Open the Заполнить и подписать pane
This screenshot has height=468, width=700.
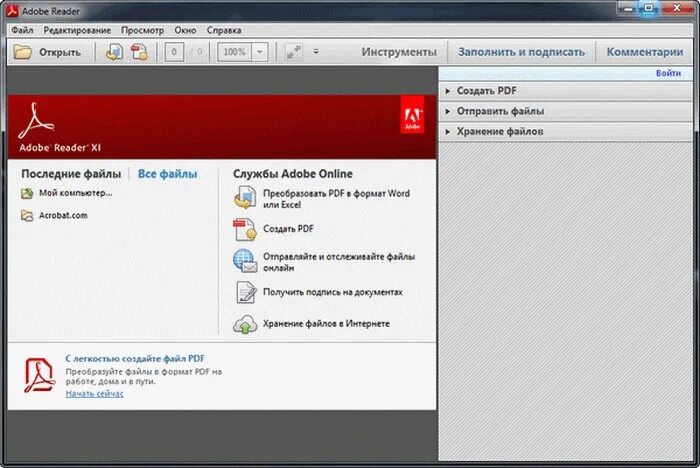pyautogui.click(x=521, y=52)
